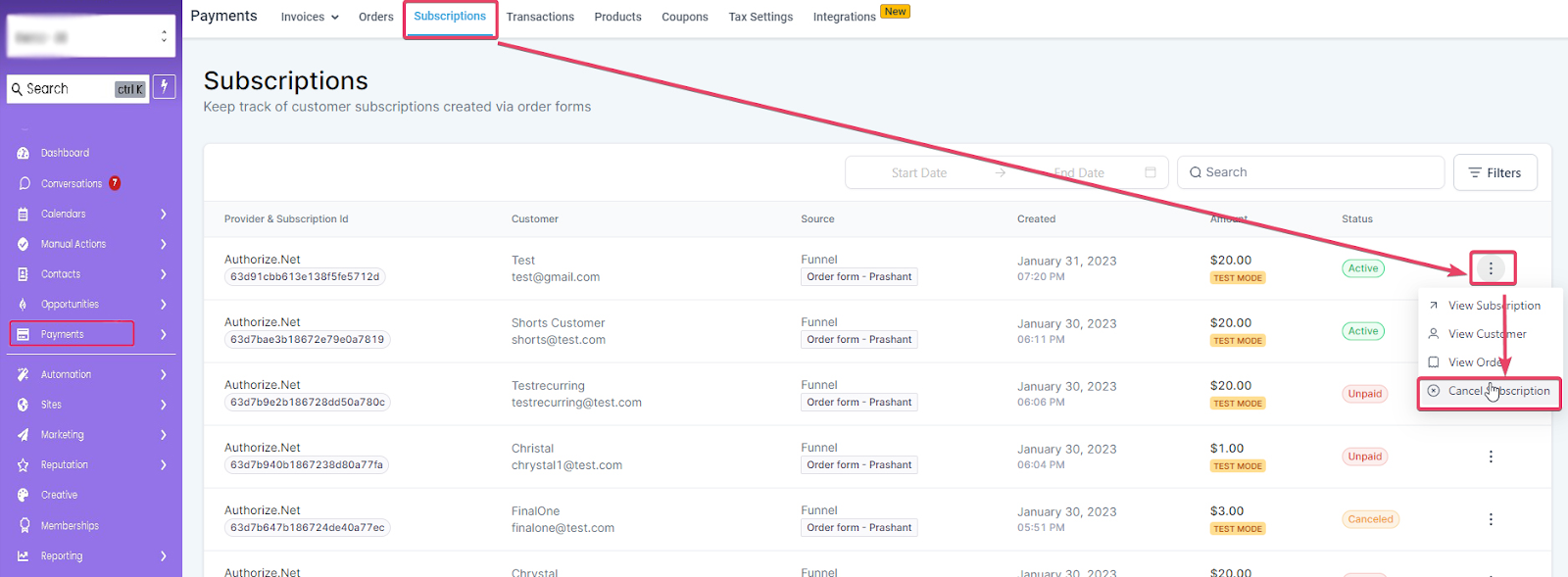Click the red 7 unread conversations badge
Viewport: 1568px width, 577px height.
coord(115,183)
